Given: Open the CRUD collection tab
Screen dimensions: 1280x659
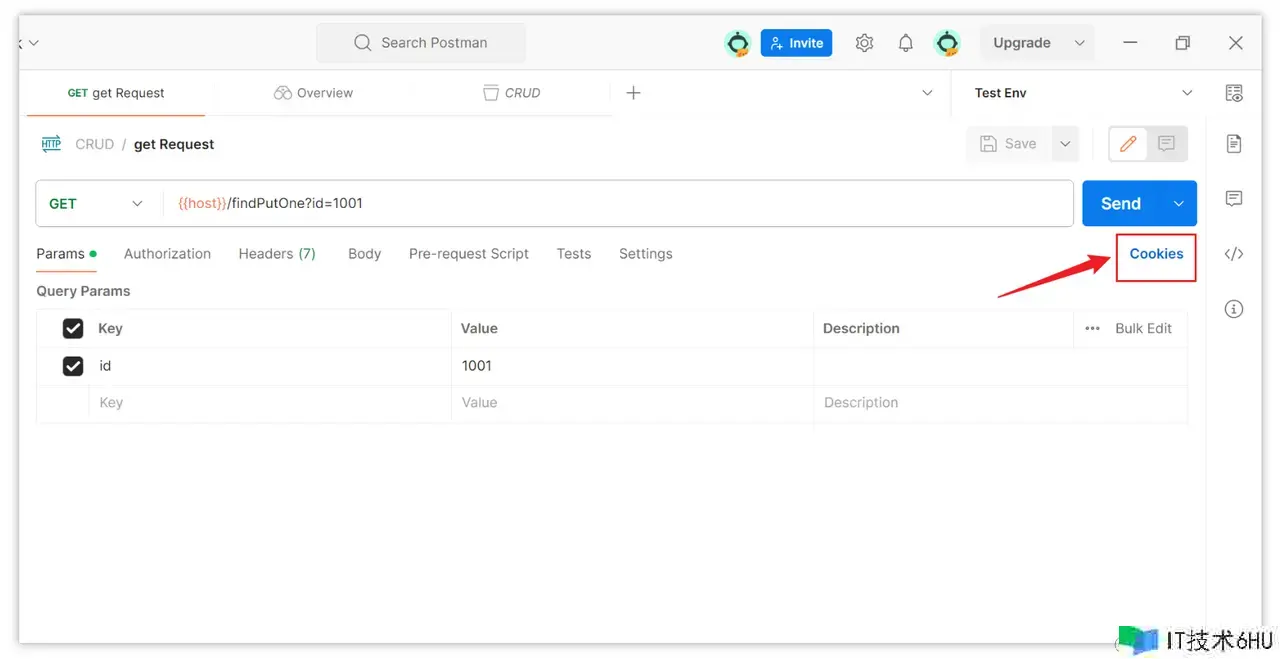Looking at the screenshot, I should pyautogui.click(x=511, y=93).
